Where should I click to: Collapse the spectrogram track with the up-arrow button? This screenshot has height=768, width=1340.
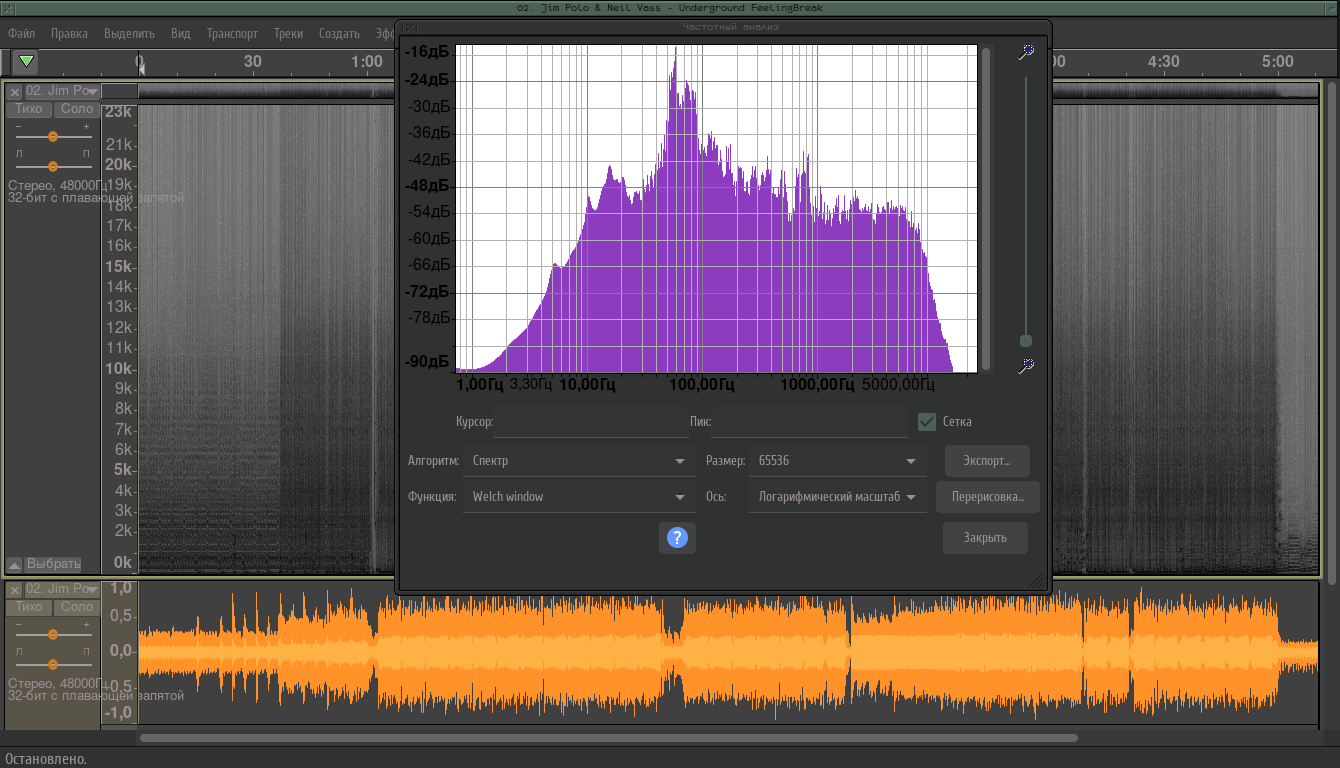pyautogui.click(x=15, y=564)
